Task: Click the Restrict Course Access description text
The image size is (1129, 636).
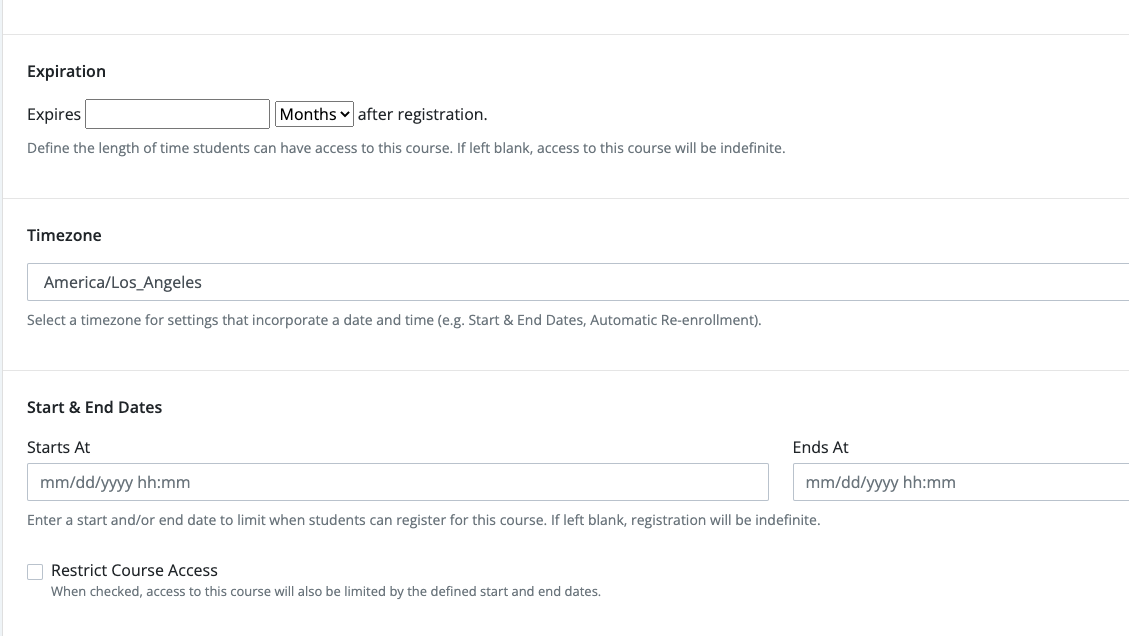Action: click(326, 591)
